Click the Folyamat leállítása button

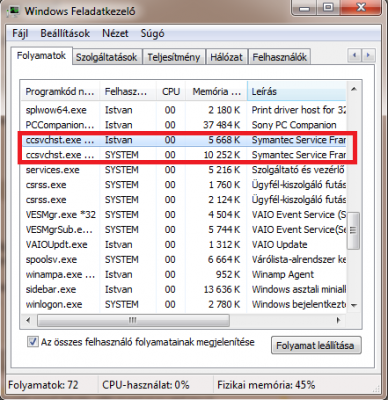(316, 346)
